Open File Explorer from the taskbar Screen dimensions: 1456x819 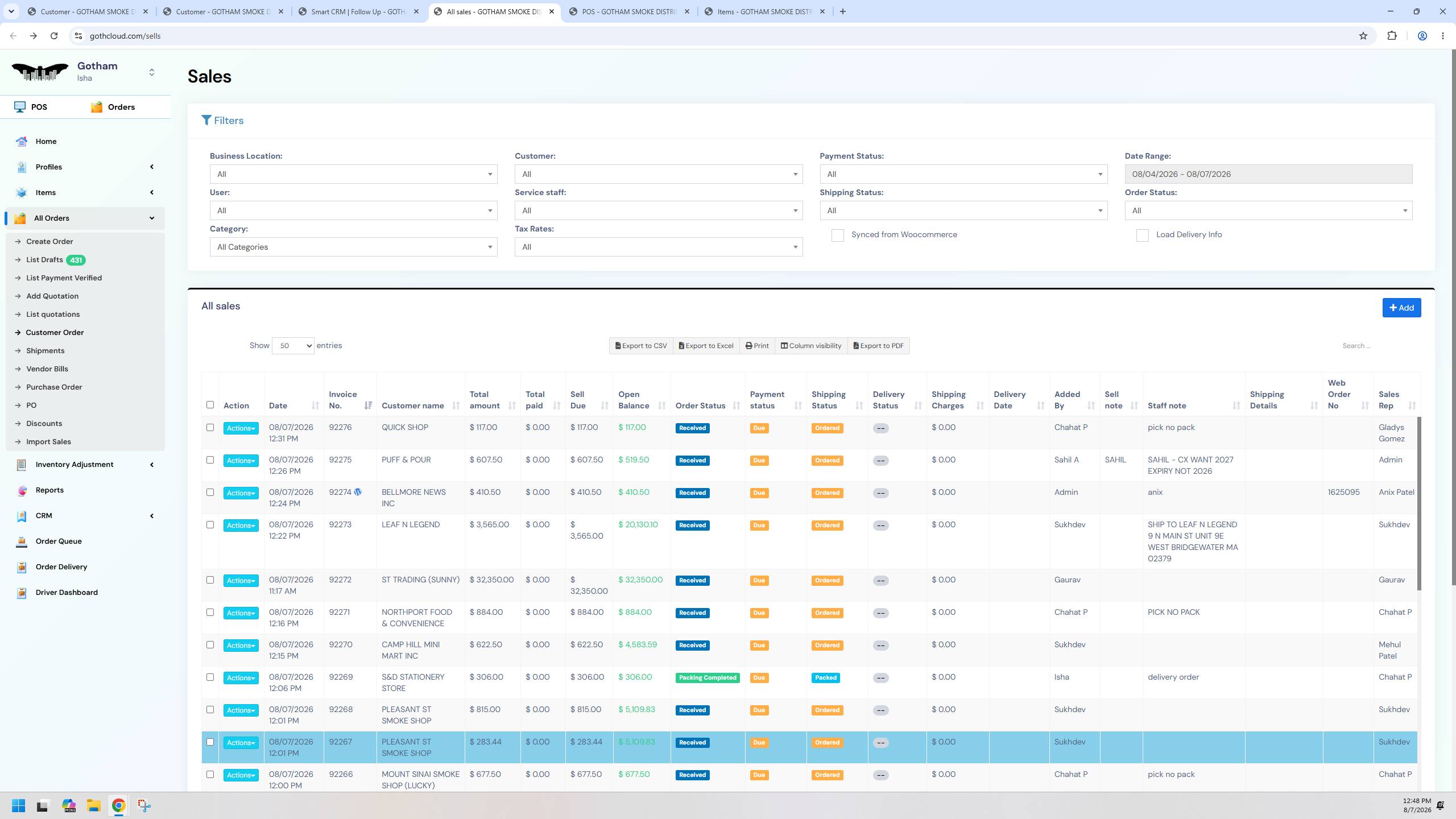click(x=94, y=805)
